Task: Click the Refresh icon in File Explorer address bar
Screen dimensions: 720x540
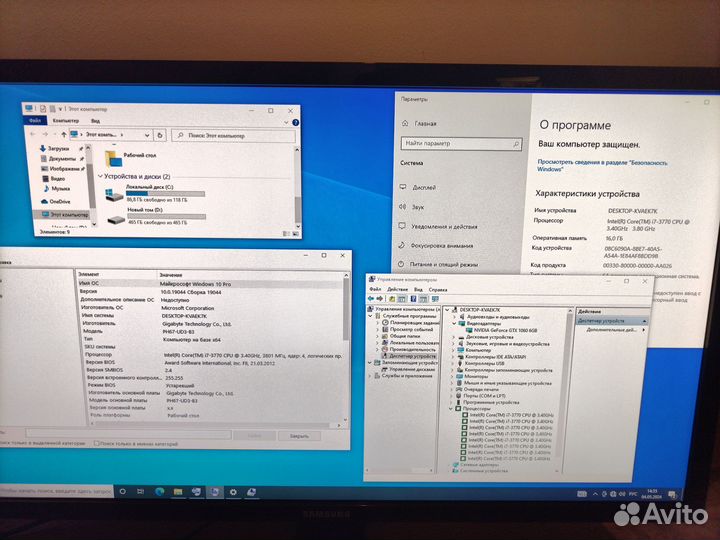Action: (160, 135)
